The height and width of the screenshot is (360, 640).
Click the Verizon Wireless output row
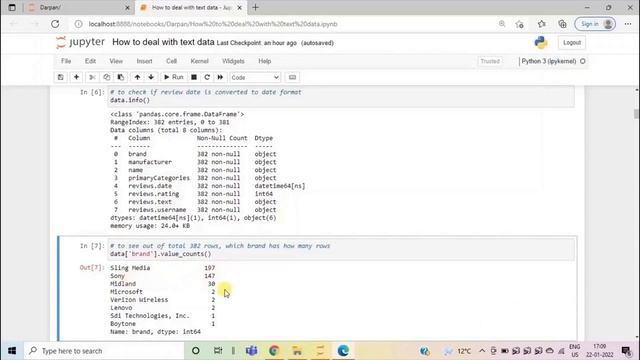coord(162,300)
